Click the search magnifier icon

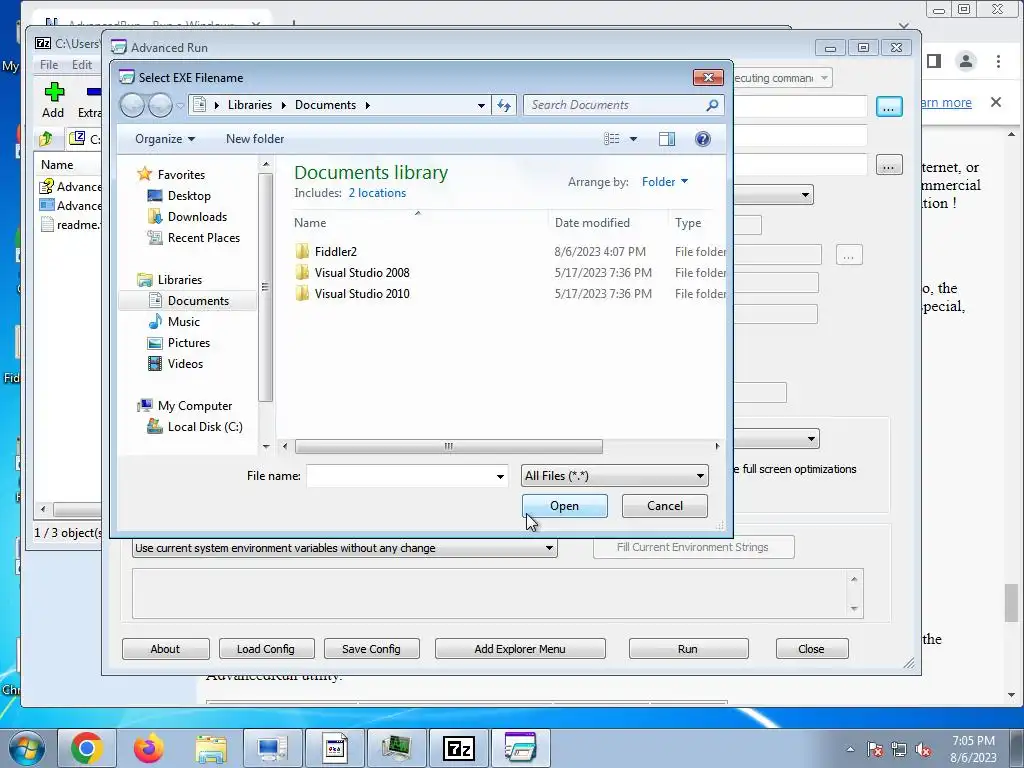712,105
